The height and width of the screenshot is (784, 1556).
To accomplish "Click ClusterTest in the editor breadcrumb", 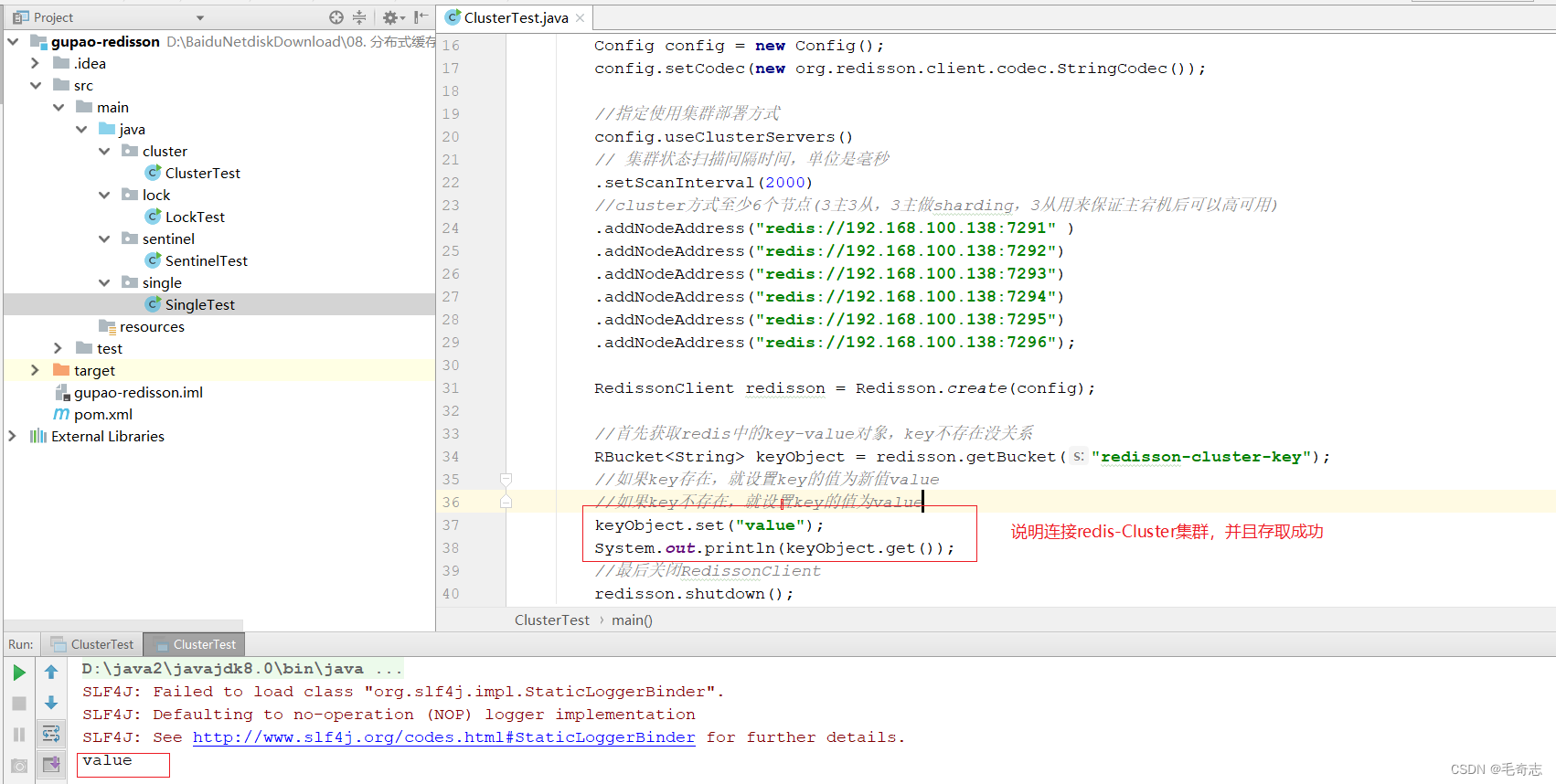I will [552, 620].
